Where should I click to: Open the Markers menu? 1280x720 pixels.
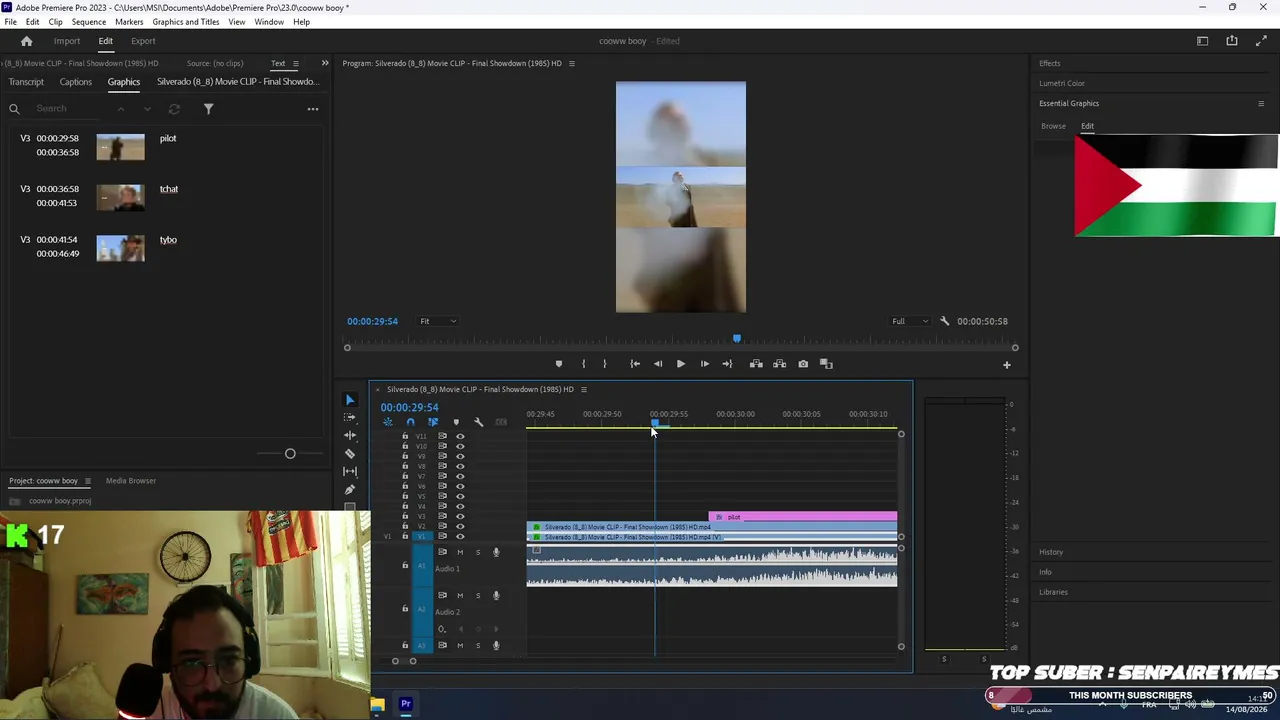click(129, 22)
